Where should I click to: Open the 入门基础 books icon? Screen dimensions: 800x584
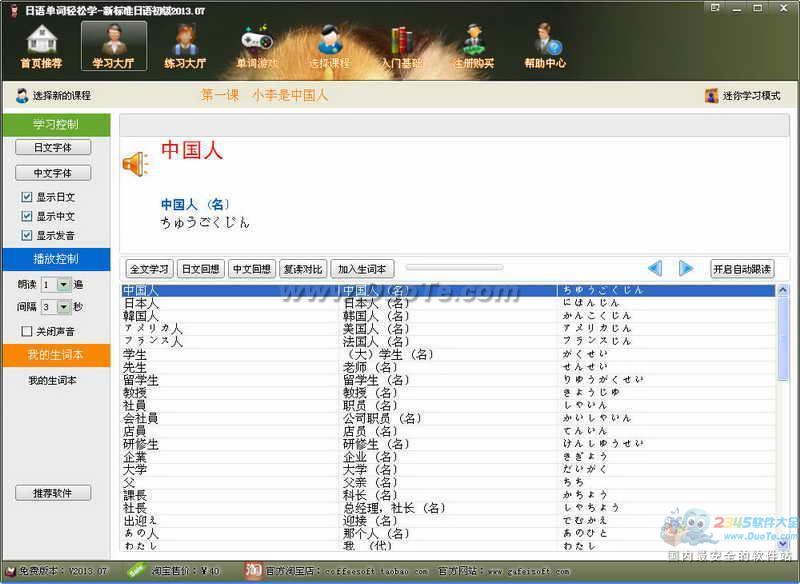[x=401, y=46]
